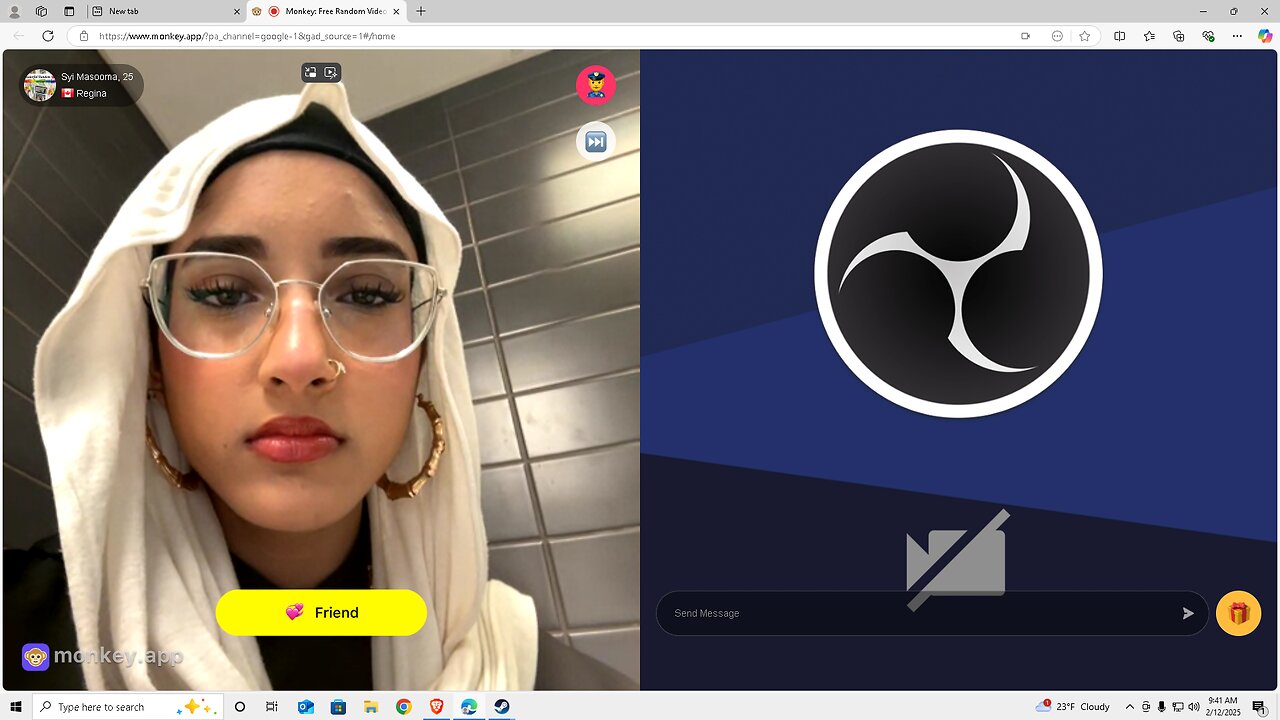Open Copilot in the Edge sidebar
This screenshot has height=720, width=1280.
coord(1265,35)
